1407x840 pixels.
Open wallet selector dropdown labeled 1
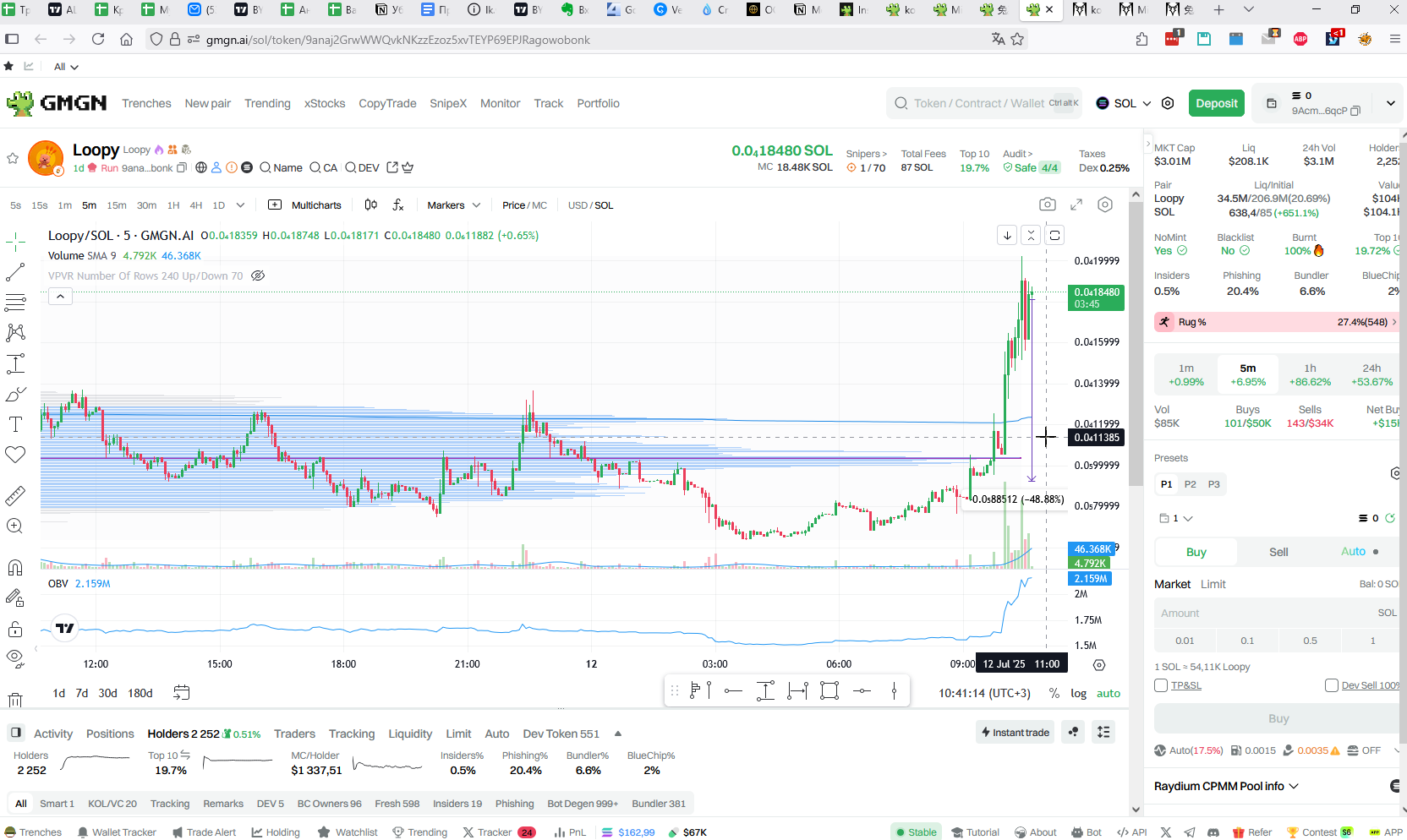point(1175,518)
